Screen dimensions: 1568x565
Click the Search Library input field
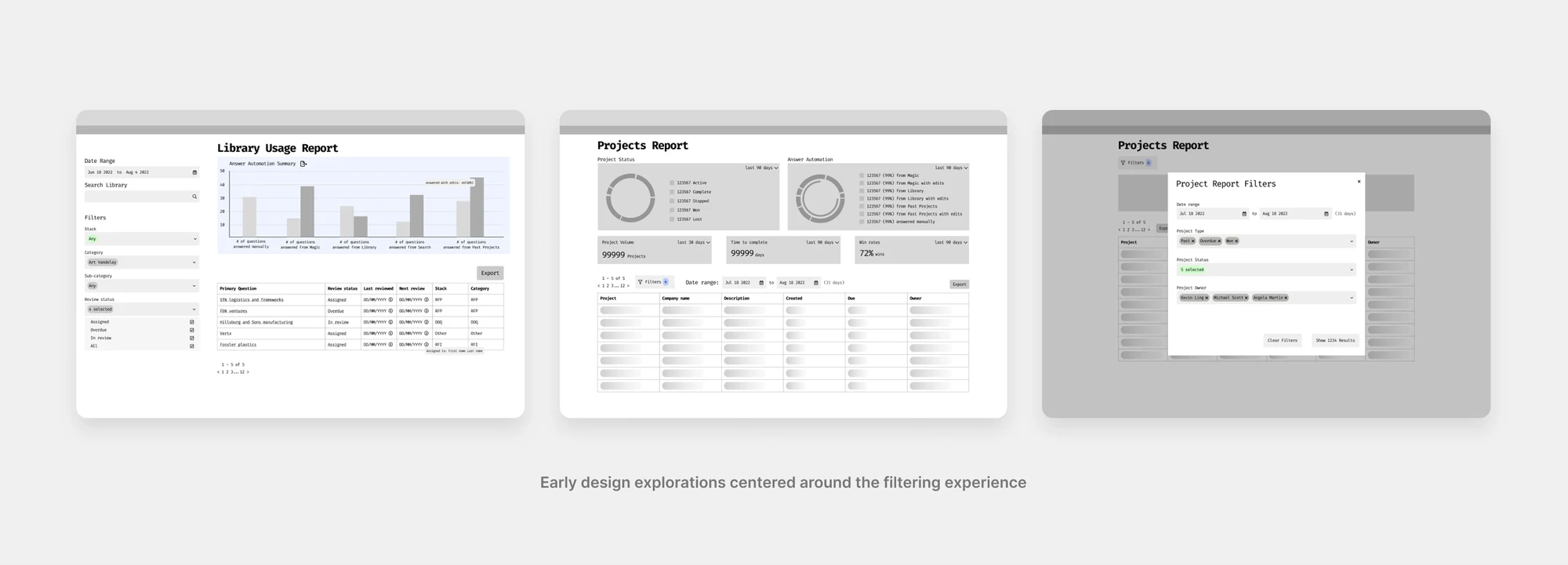pyautogui.click(x=142, y=197)
